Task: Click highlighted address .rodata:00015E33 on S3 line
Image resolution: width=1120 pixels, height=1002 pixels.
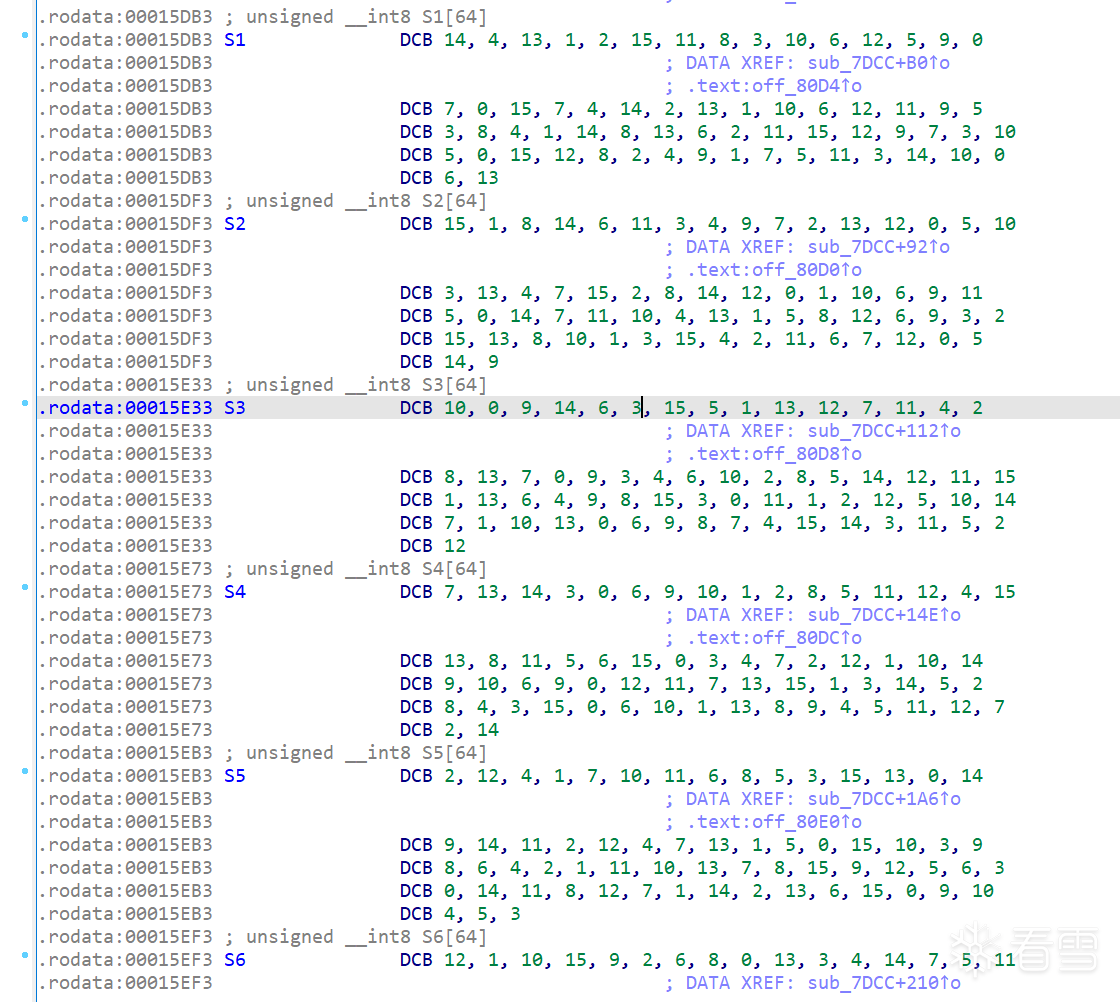Action: (126, 408)
